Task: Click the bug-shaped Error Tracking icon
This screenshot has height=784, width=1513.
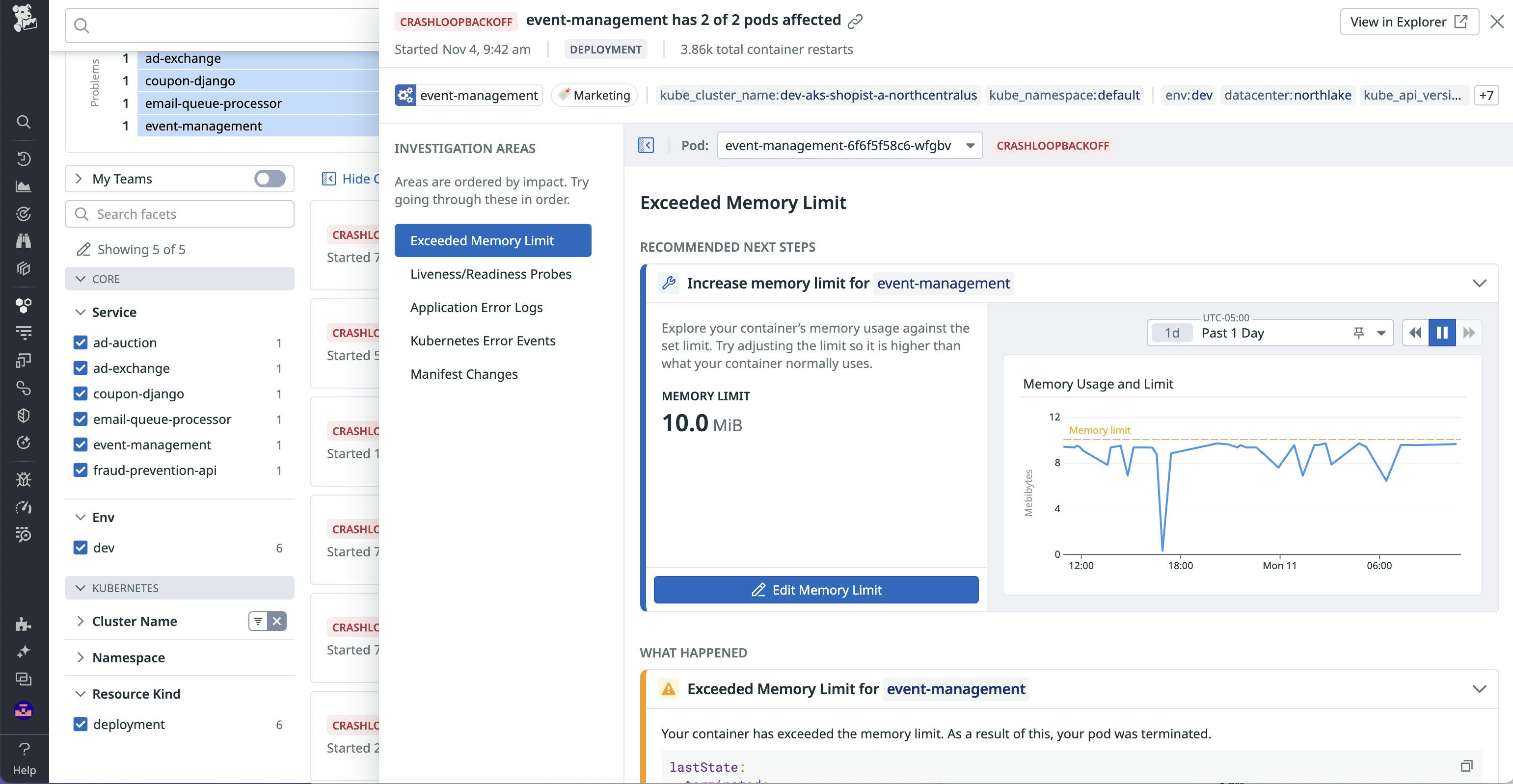Action: click(24, 479)
